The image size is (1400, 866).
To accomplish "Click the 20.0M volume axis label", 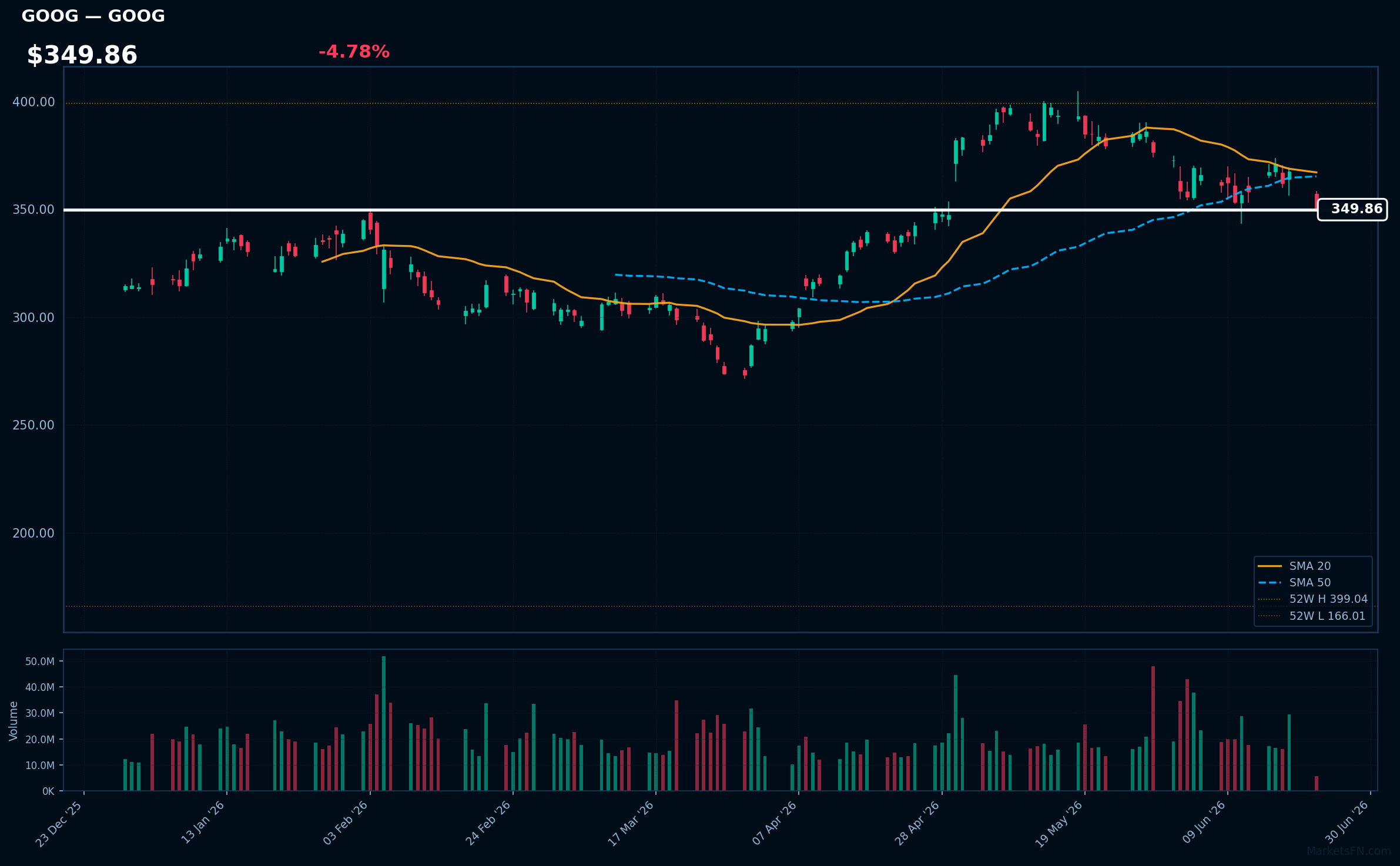I will tap(40, 740).
